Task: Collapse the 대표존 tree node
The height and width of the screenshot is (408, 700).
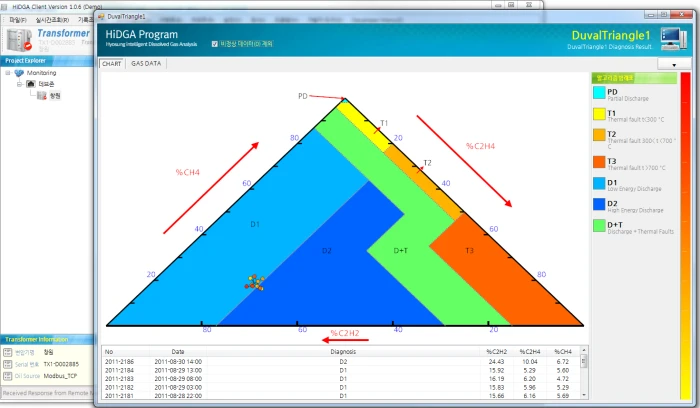Action: tap(19, 84)
